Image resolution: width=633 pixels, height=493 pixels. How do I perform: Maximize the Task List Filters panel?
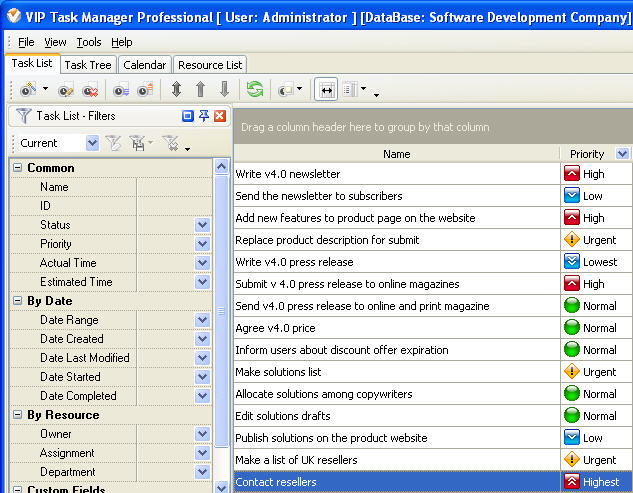tap(188, 116)
